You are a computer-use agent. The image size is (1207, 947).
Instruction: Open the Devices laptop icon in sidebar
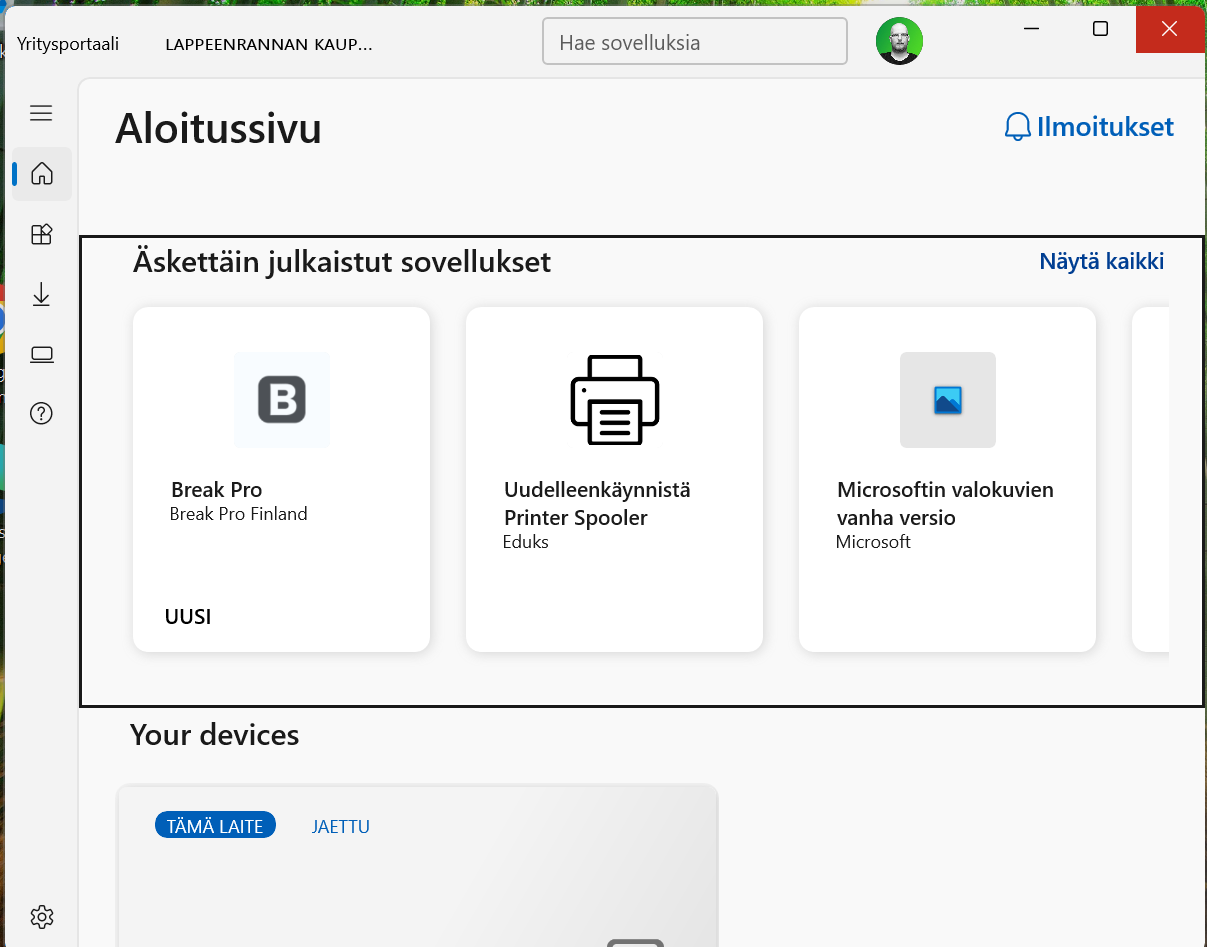click(42, 354)
